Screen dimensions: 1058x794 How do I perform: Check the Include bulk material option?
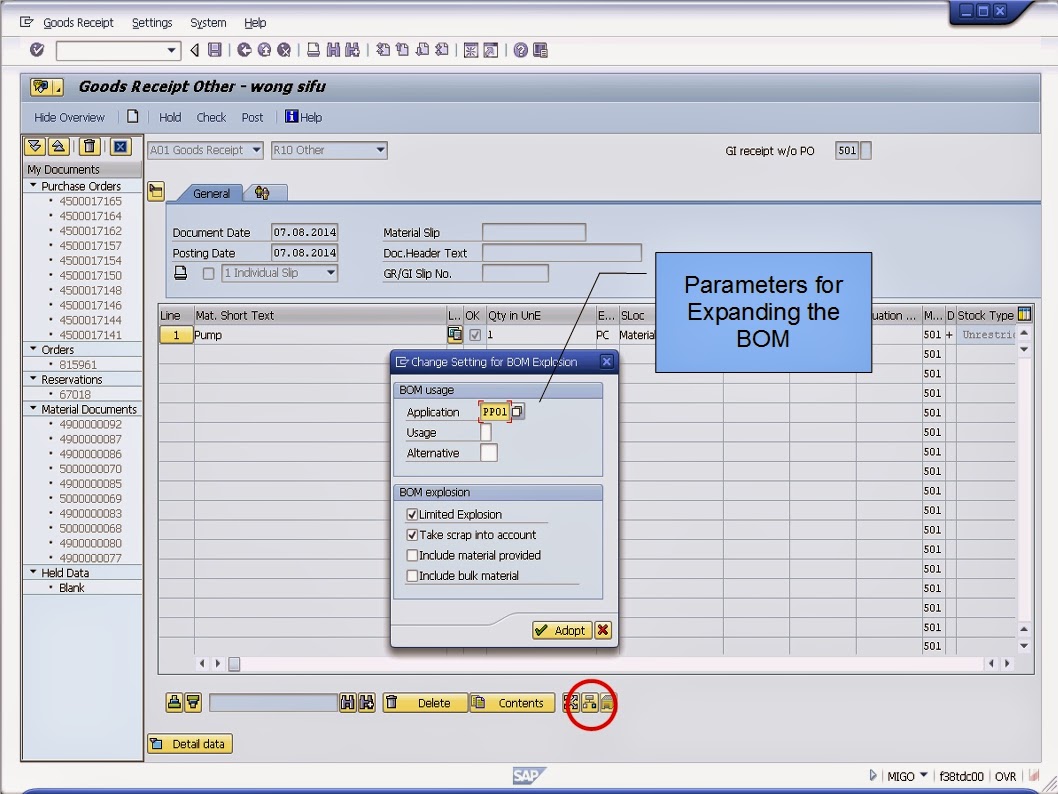coord(414,575)
